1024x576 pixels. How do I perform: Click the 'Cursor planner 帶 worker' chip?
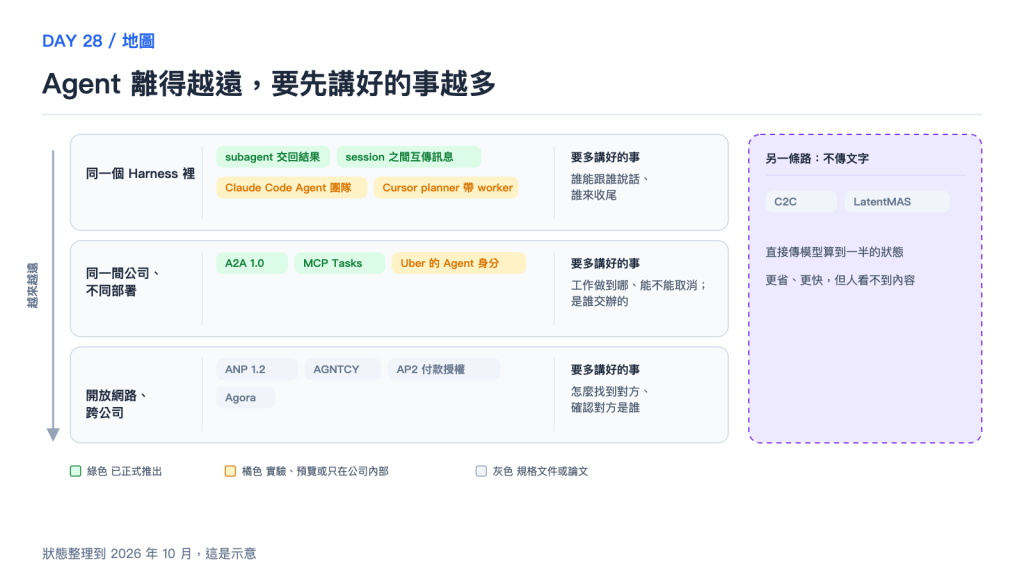(x=446, y=187)
